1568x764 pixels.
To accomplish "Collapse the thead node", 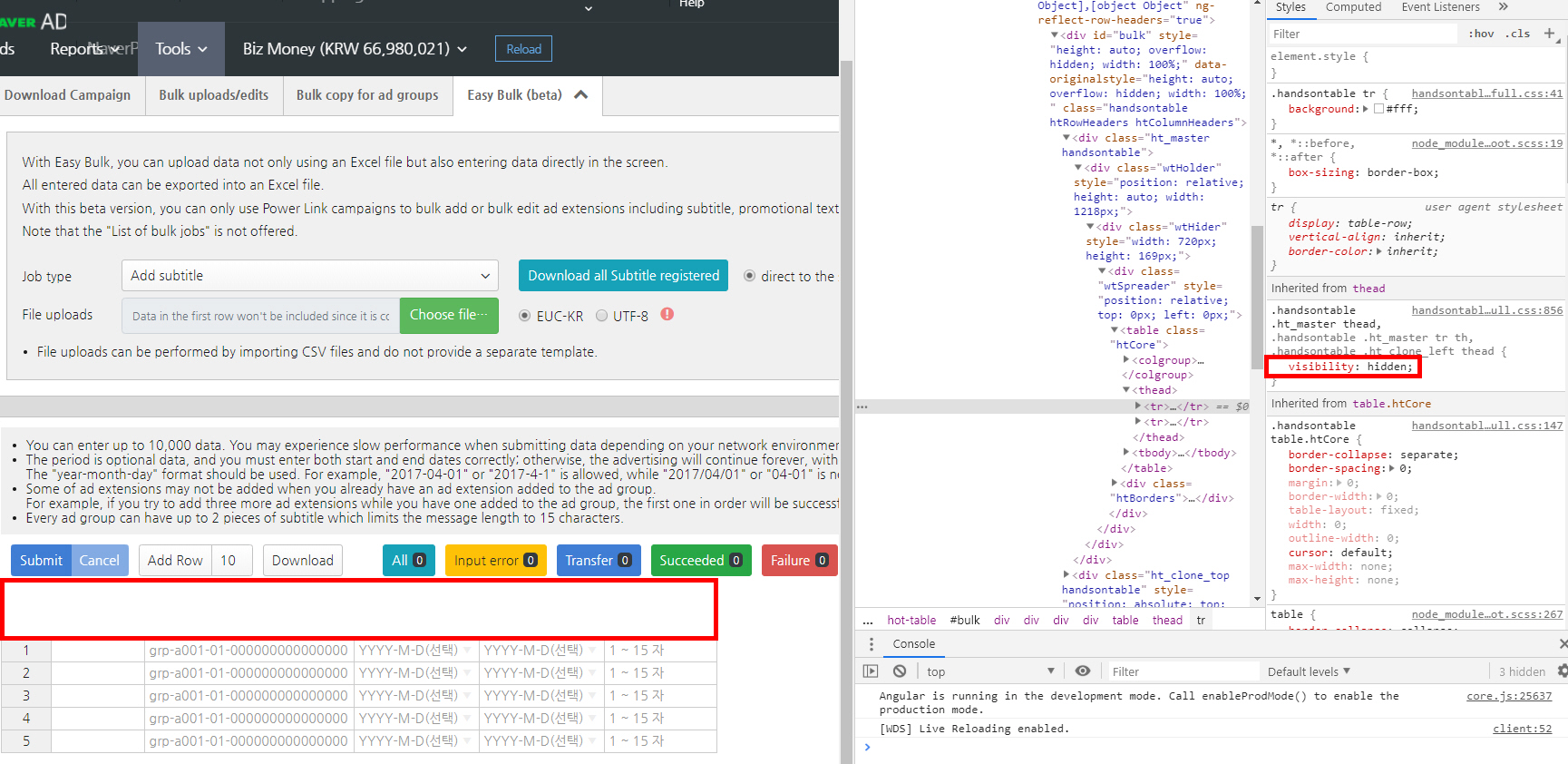I will pyautogui.click(x=1127, y=390).
